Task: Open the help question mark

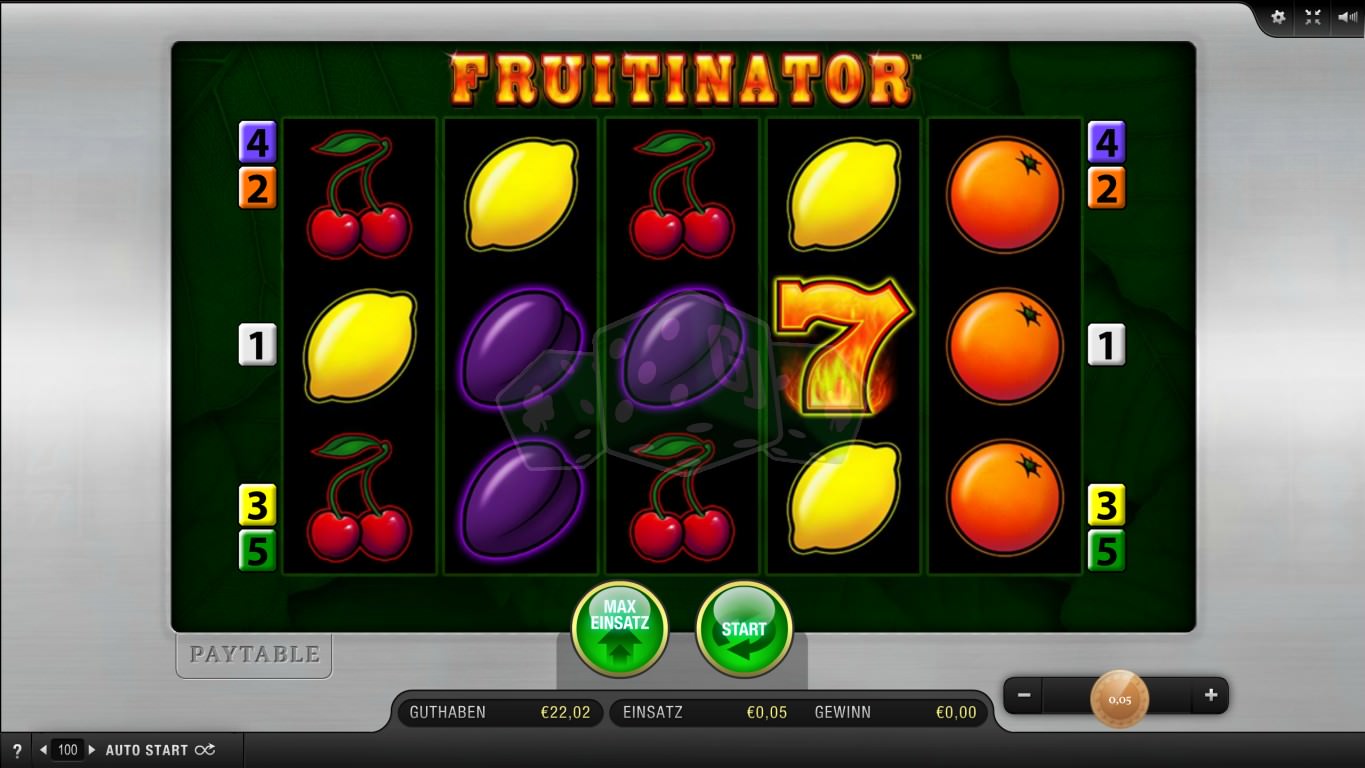Action: pos(16,750)
